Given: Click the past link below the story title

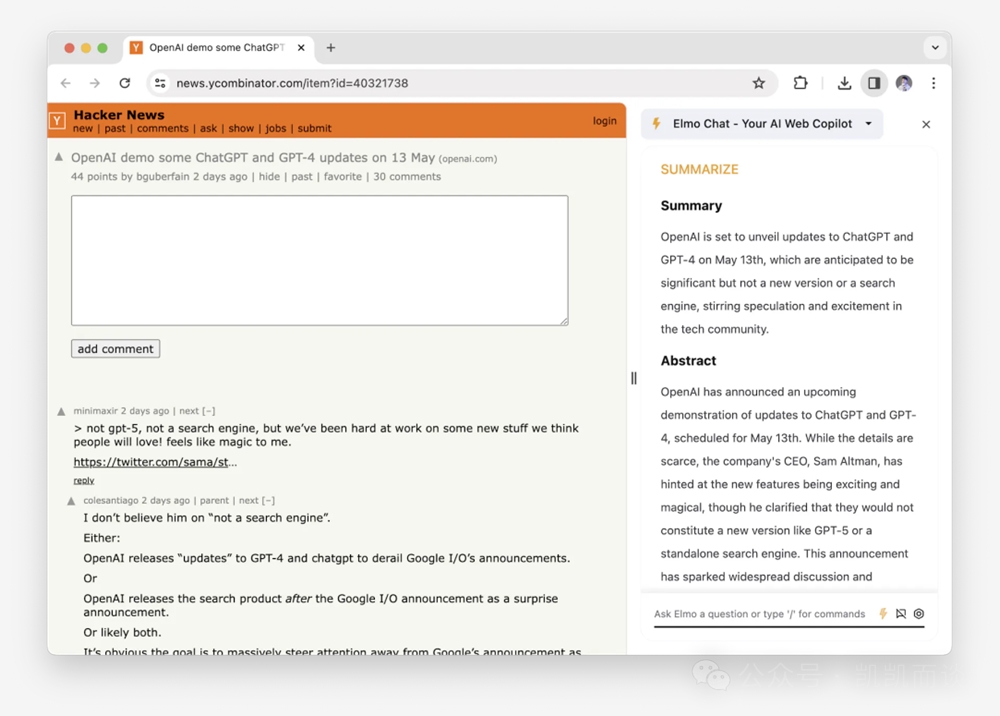Looking at the screenshot, I should tap(302, 177).
